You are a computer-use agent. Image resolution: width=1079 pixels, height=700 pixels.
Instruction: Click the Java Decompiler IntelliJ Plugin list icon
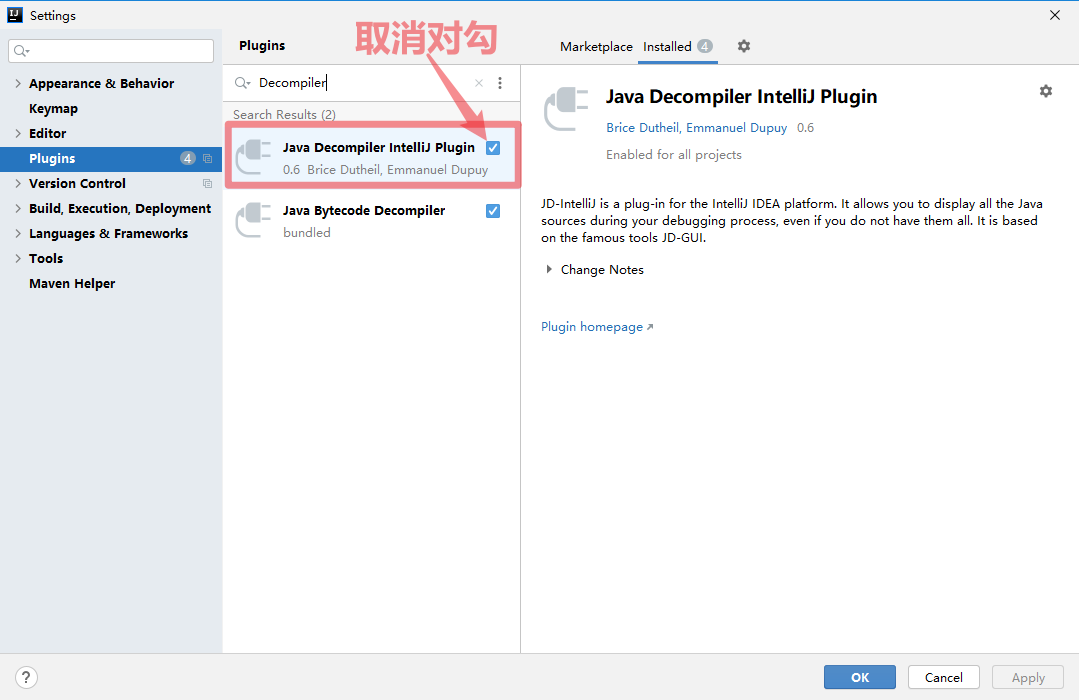[x=253, y=157]
